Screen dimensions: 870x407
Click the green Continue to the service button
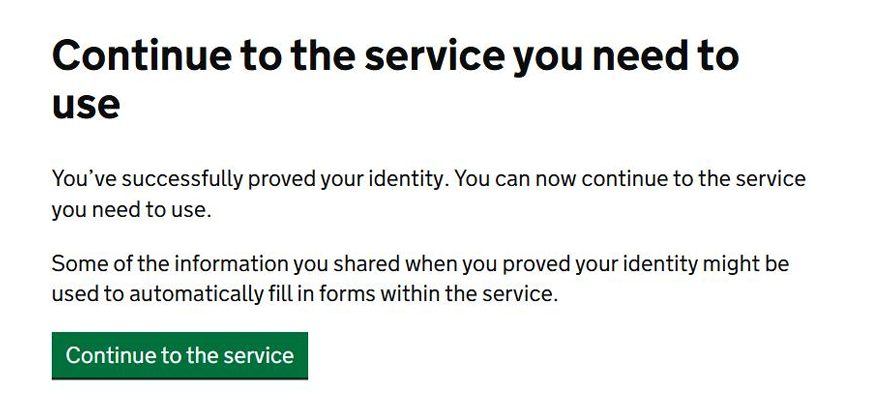click(x=180, y=356)
